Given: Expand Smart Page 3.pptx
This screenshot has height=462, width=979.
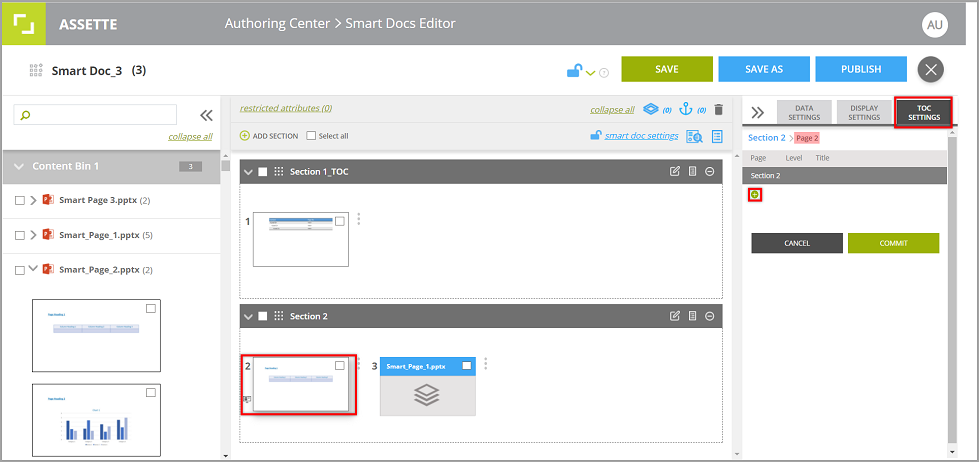Looking at the screenshot, I should point(33,200).
